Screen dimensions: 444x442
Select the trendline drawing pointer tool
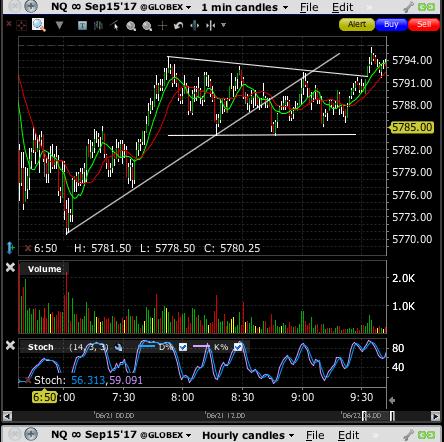point(114,25)
